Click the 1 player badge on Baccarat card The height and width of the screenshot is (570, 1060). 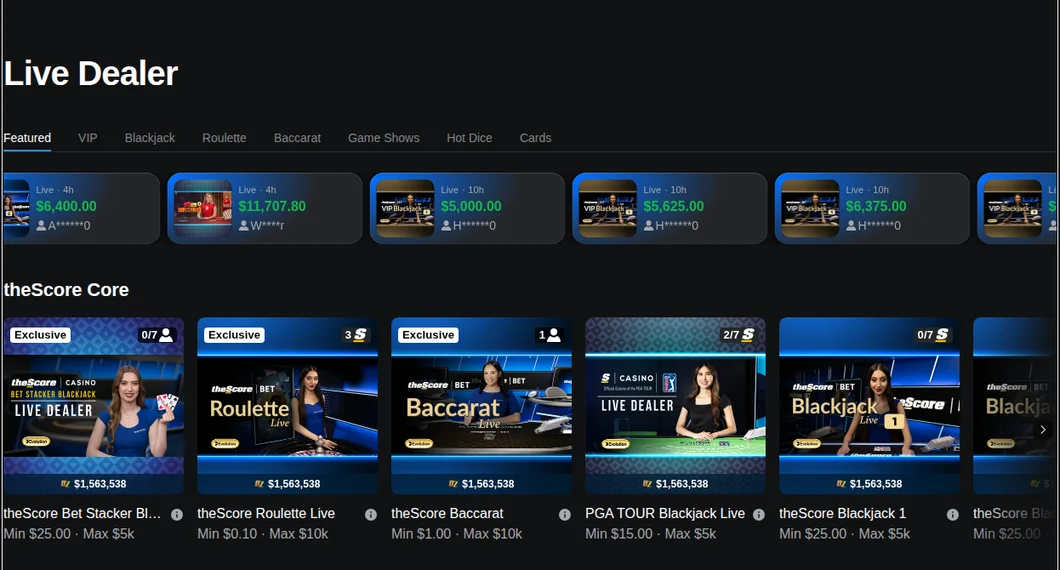click(x=550, y=335)
